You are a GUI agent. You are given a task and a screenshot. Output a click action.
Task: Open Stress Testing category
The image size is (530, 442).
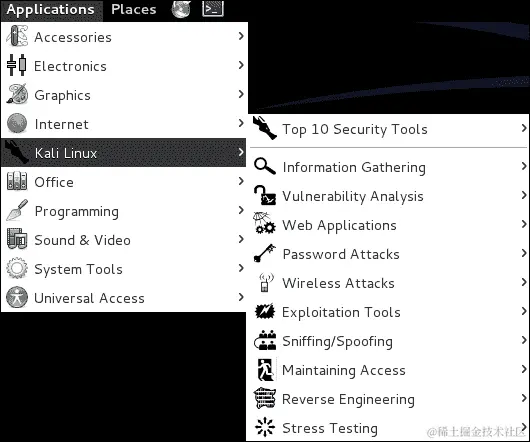[x=389, y=427]
